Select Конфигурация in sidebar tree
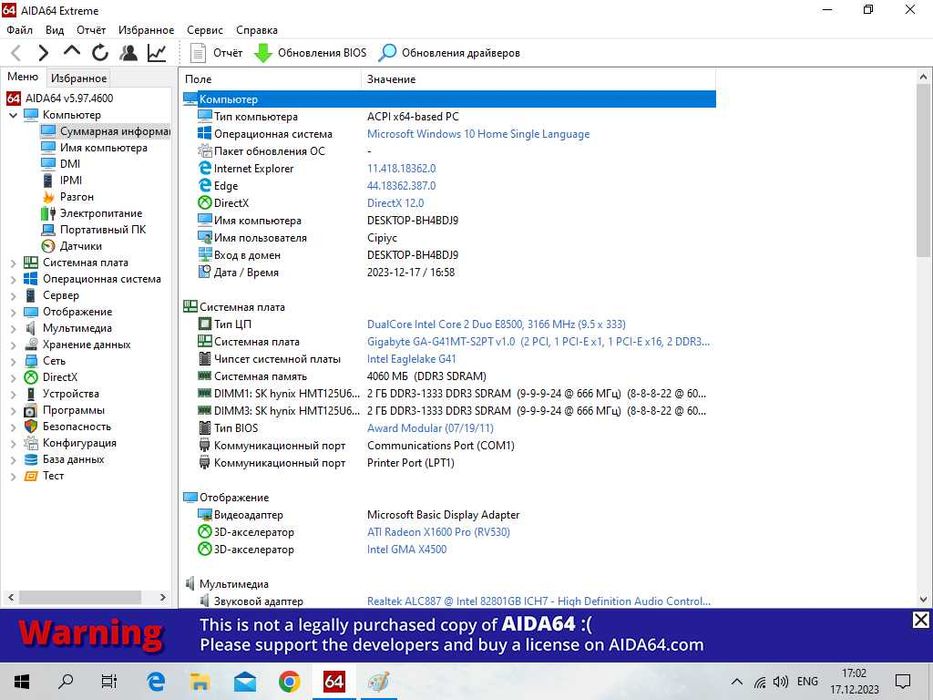This screenshot has width=933, height=700. tap(70, 443)
